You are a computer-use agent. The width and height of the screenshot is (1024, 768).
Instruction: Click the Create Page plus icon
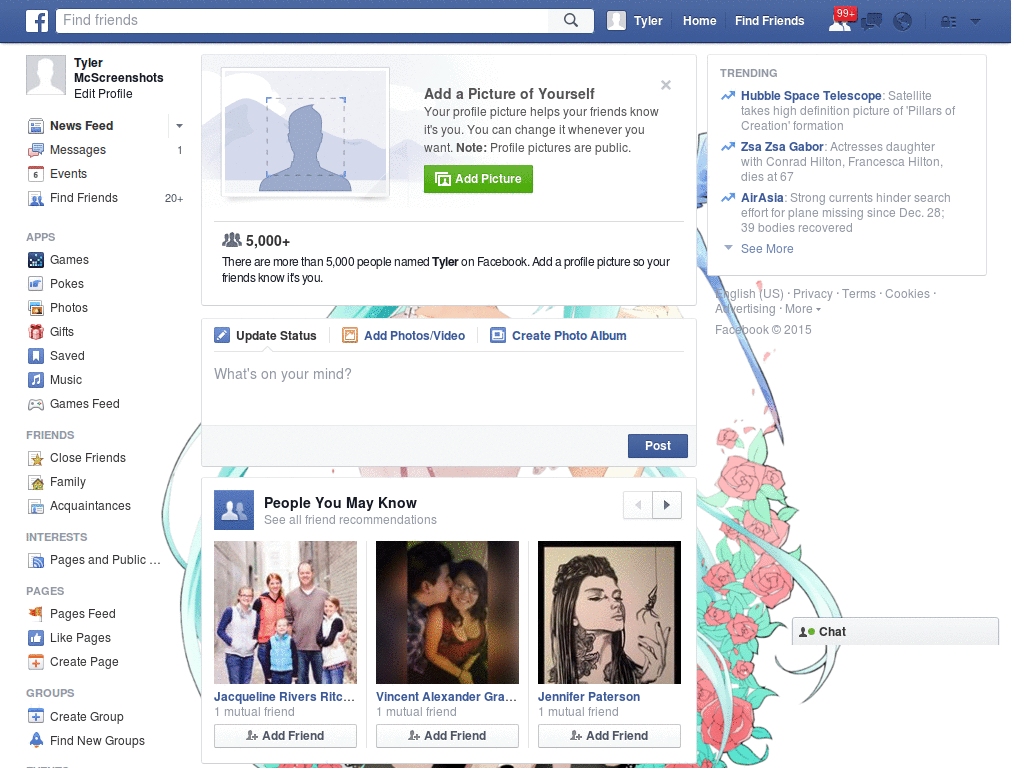point(36,662)
